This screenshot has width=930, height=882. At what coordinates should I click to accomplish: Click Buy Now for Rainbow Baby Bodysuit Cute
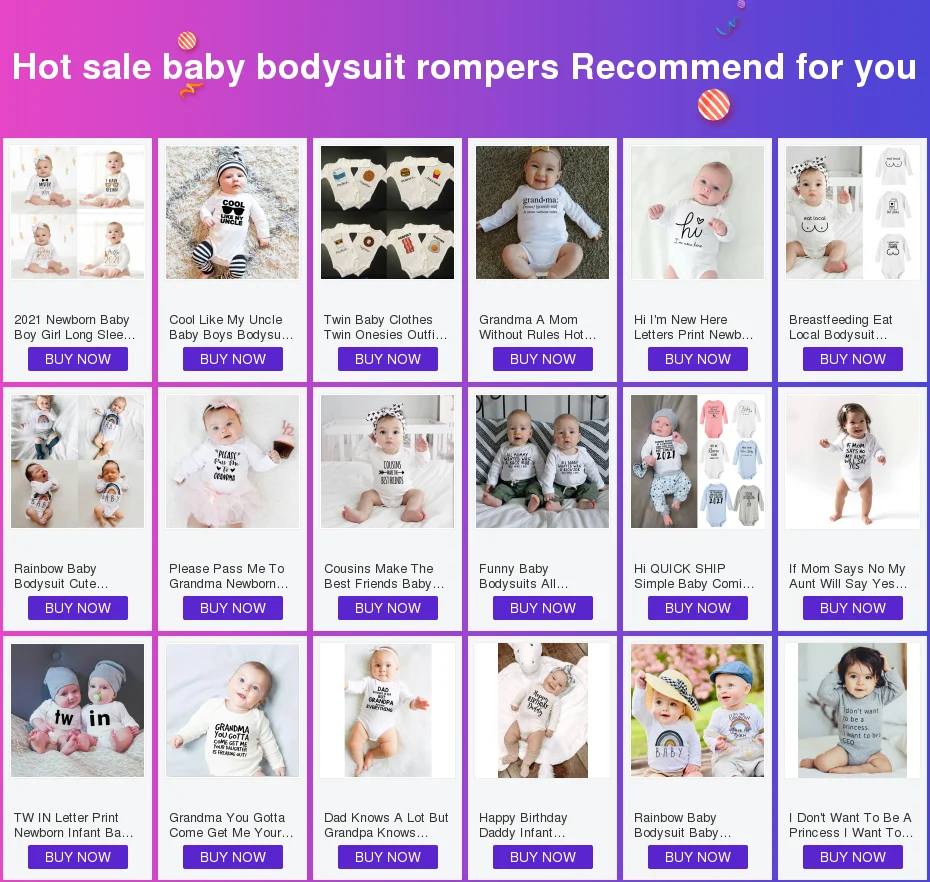pos(78,608)
